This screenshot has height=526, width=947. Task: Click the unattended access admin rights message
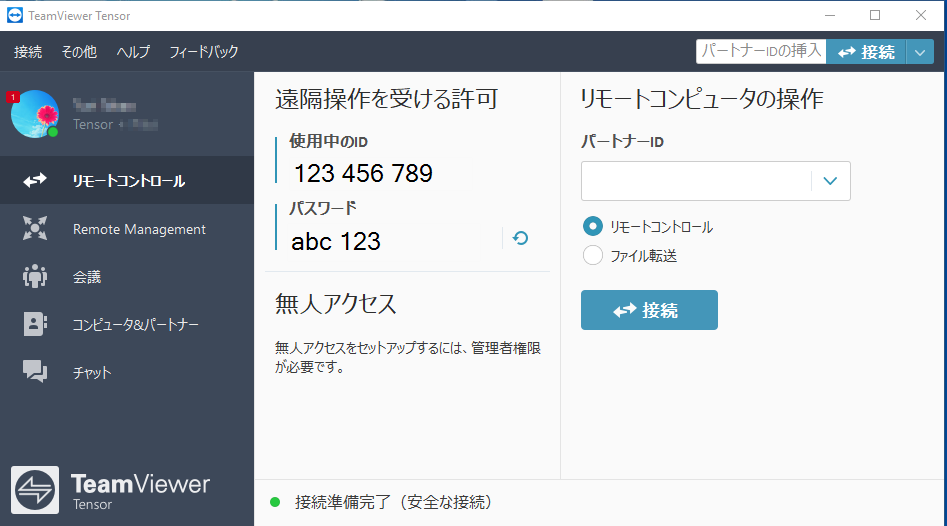coord(408,357)
